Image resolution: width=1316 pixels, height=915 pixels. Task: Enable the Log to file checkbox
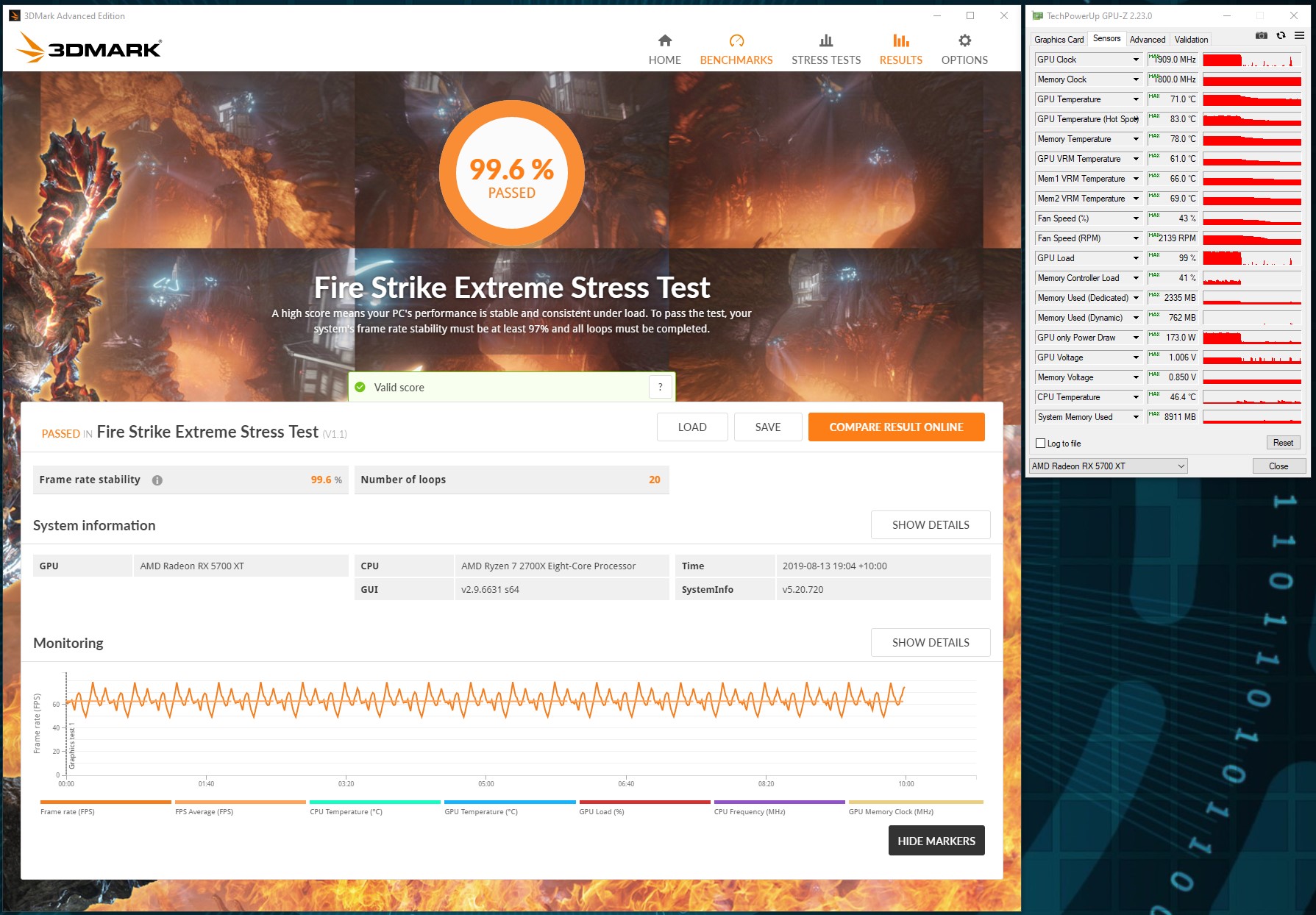pyautogui.click(x=1040, y=444)
